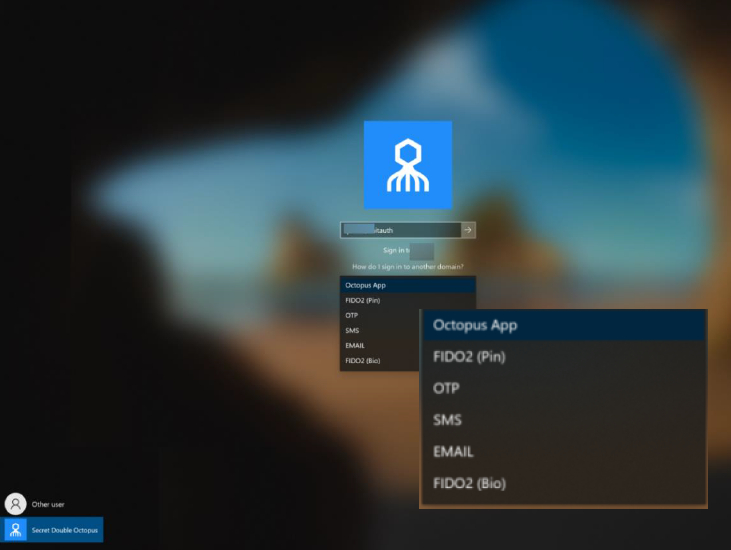Click the Secret Double Octopus logo tile
731x550 pixels.
(x=408, y=165)
